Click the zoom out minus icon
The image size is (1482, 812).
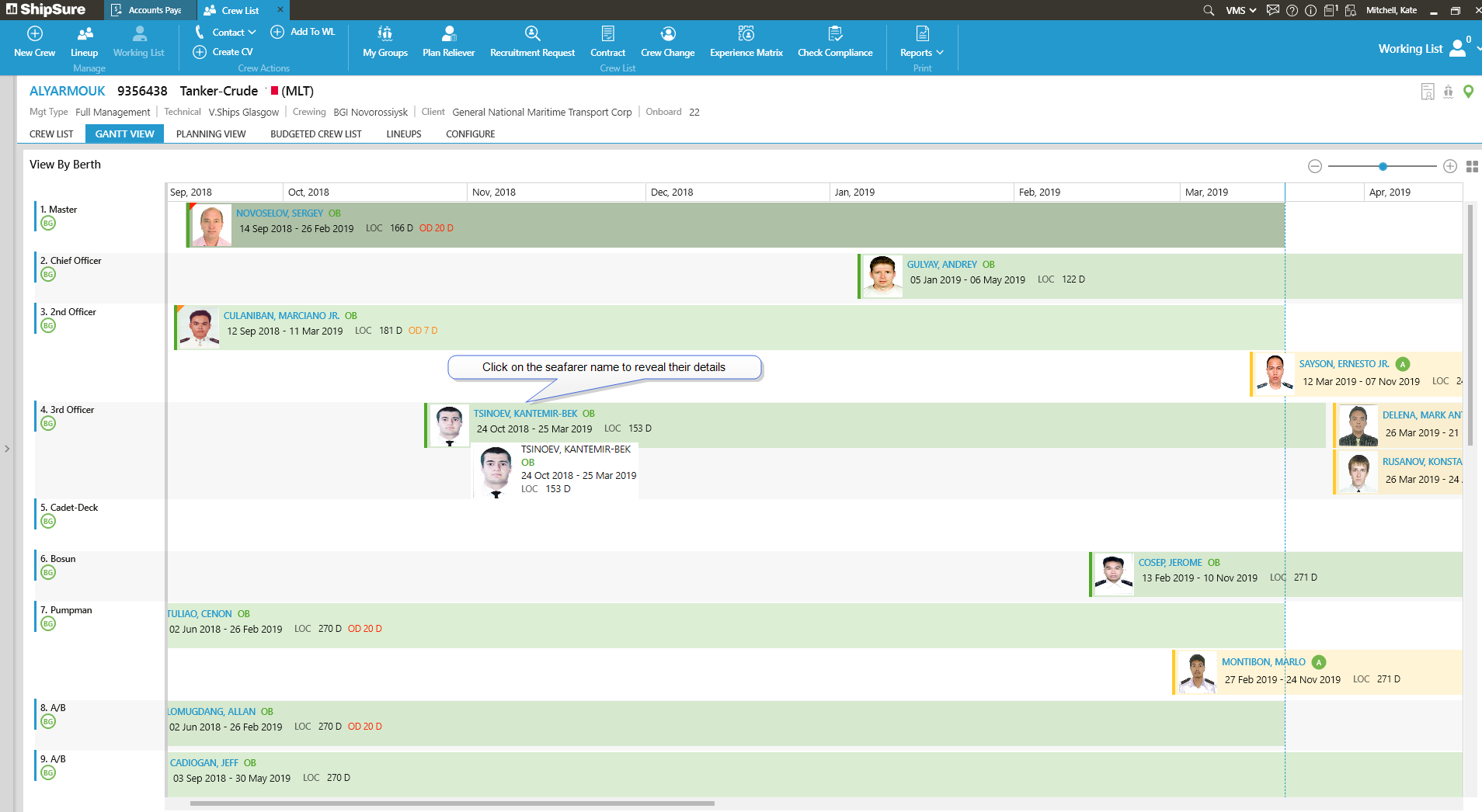coord(1315,166)
